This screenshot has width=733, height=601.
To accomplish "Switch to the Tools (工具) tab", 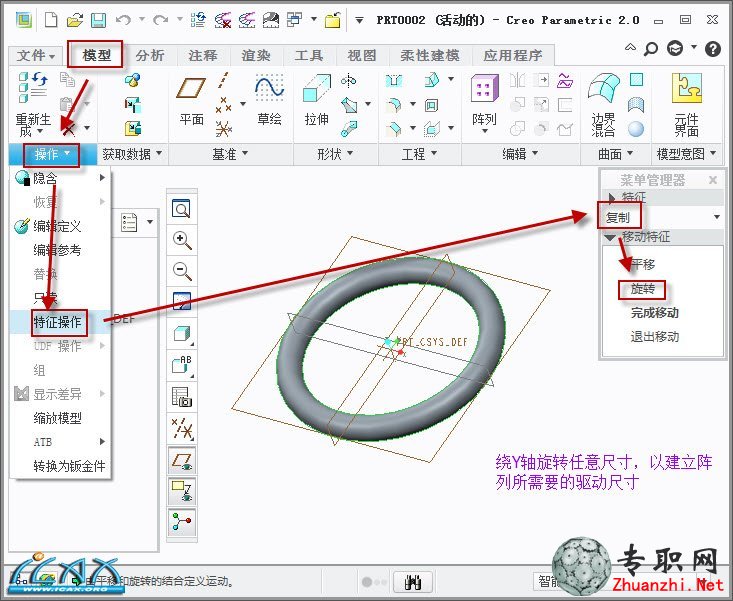I will pos(309,56).
